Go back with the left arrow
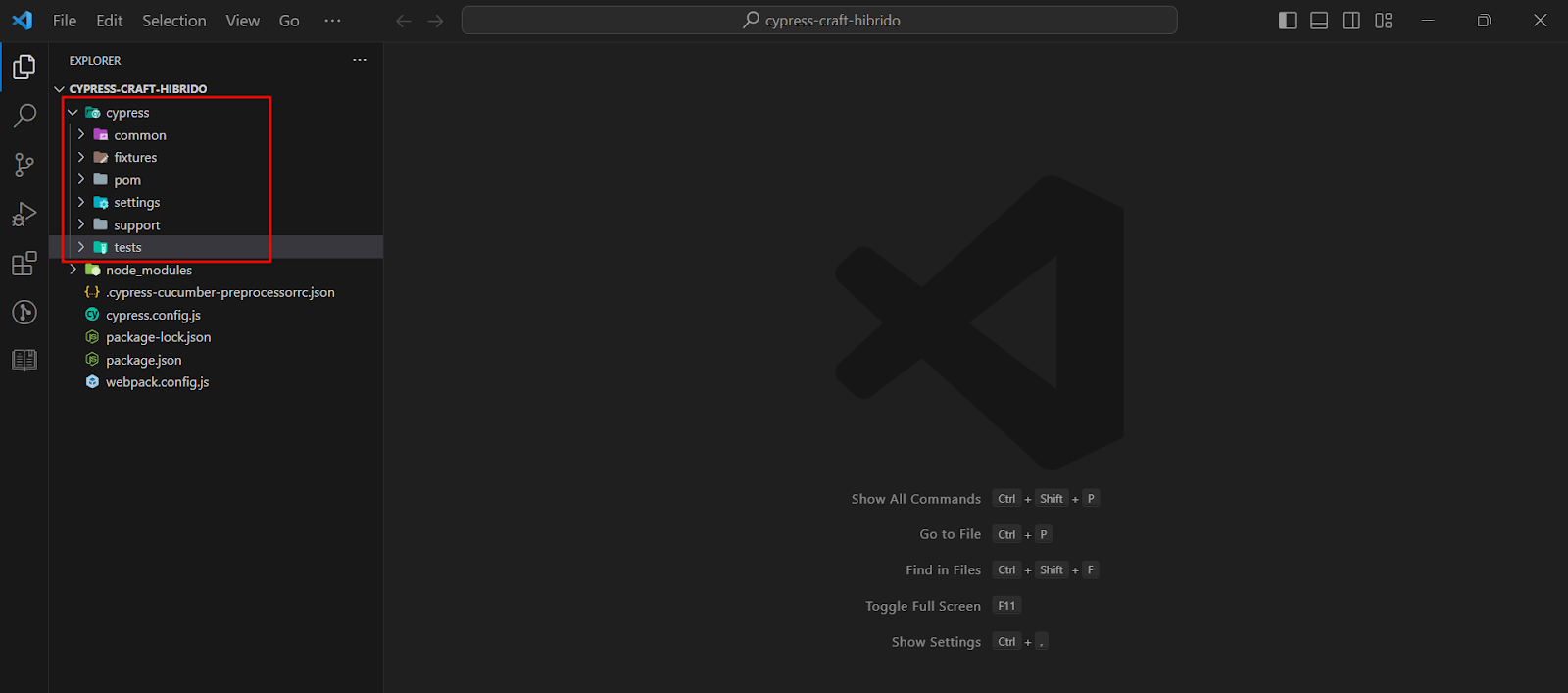The height and width of the screenshot is (693, 1568). pyautogui.click(x=403, y=21)
